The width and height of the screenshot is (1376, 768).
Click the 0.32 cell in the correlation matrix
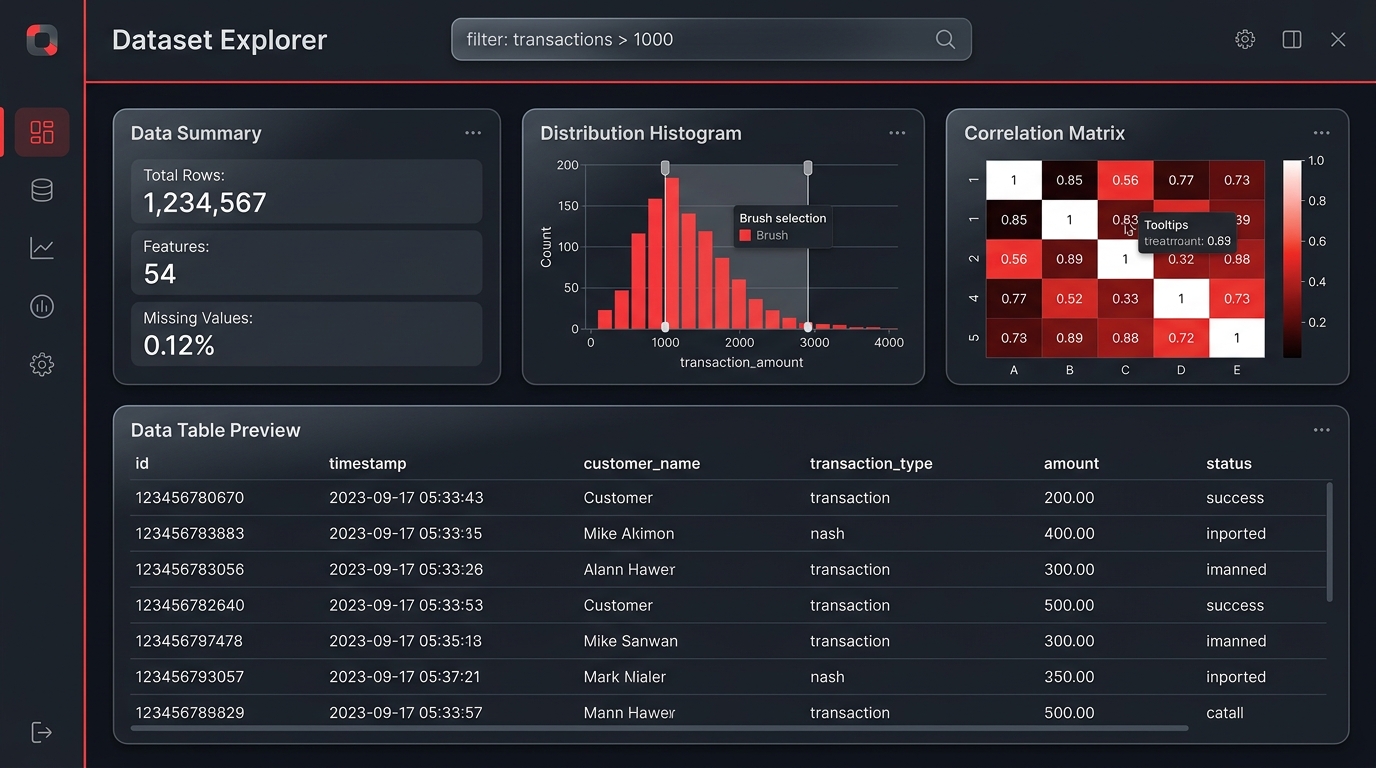pos(1181,259)
